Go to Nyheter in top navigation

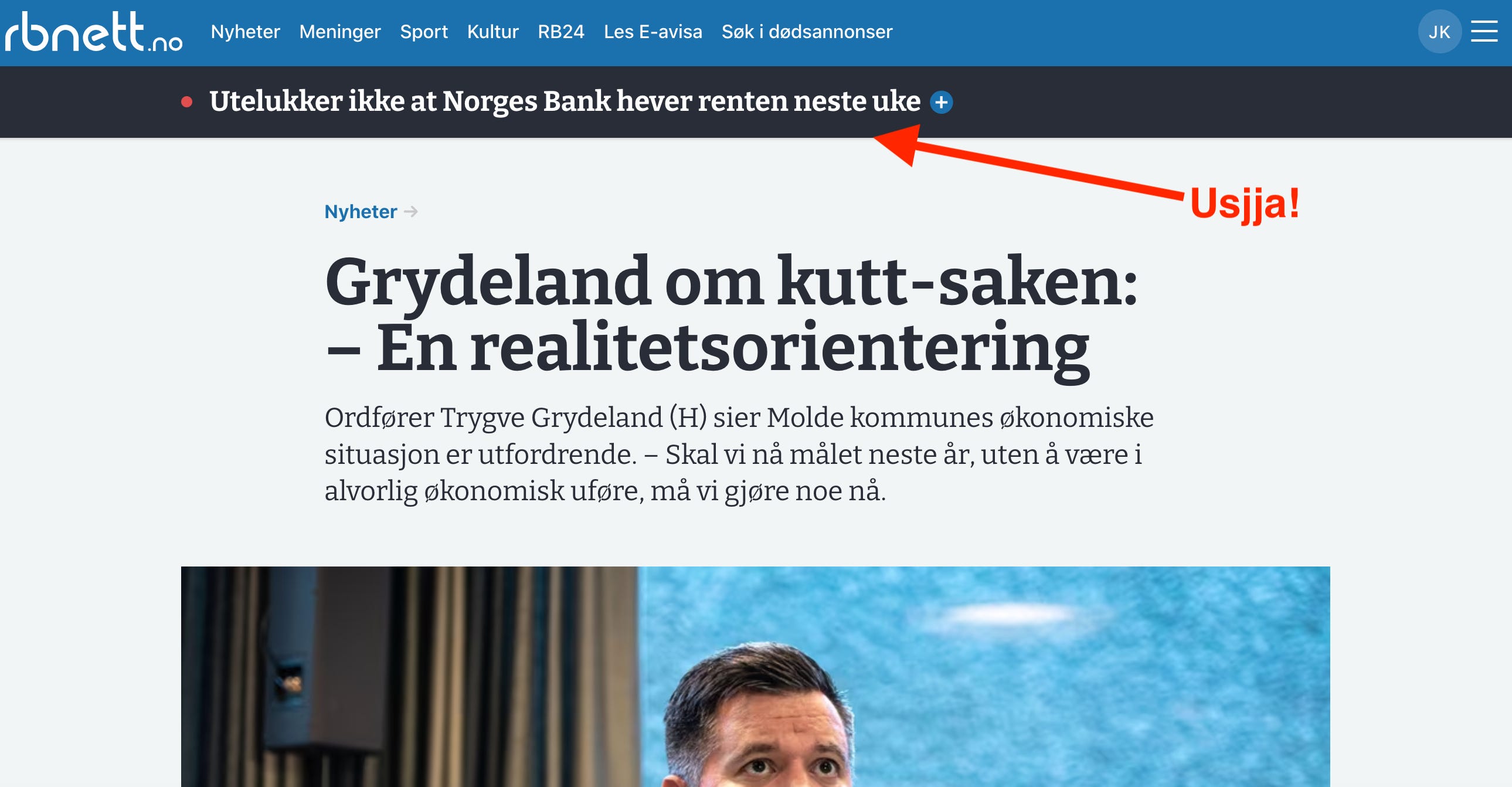(x=245, y=32)
